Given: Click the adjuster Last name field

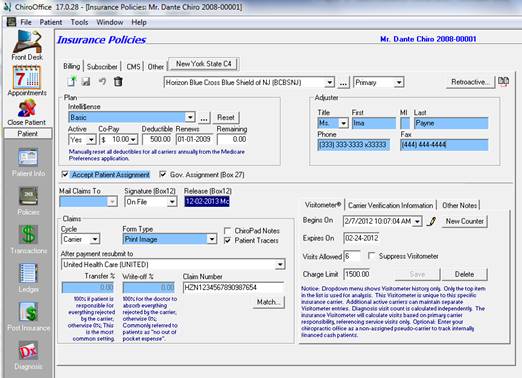Looking at the screenshot, I should coord(451,123).
